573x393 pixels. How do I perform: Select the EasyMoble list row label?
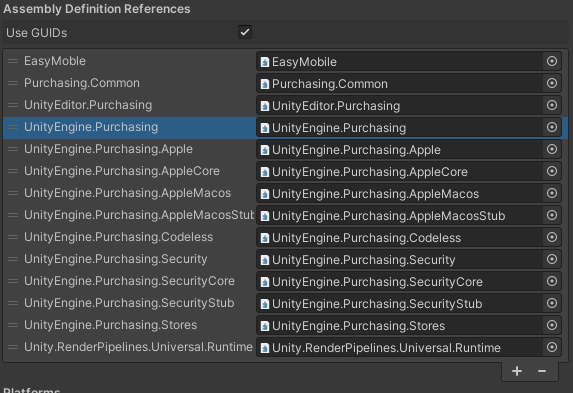click(x=55, y=61)
